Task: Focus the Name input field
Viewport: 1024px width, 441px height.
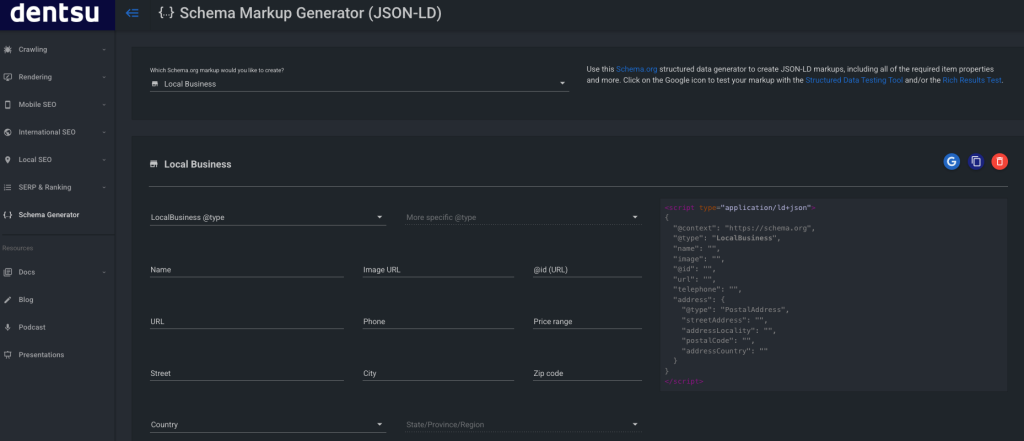Action: 247,269
